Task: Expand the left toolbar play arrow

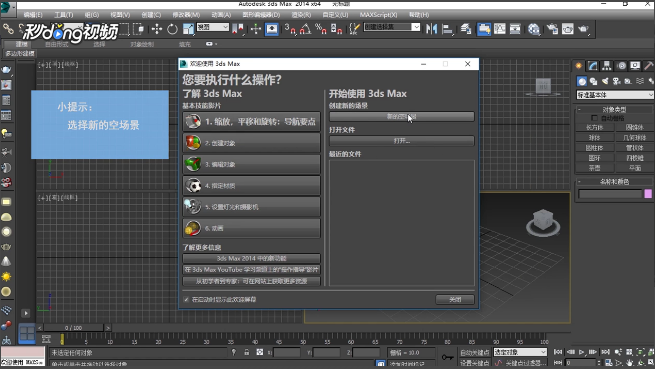Action: [25, 313]
